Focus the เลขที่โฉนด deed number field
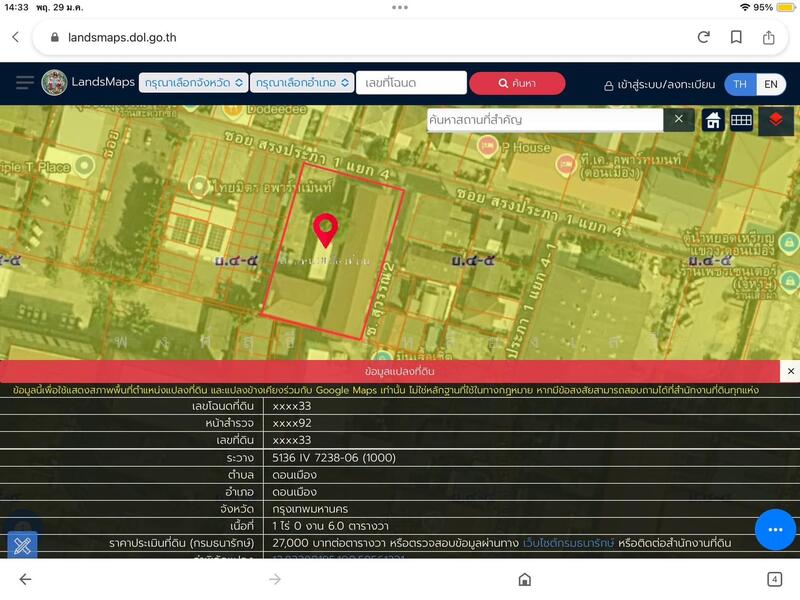This screenshot has height=600, width=800. click(411, 83)
